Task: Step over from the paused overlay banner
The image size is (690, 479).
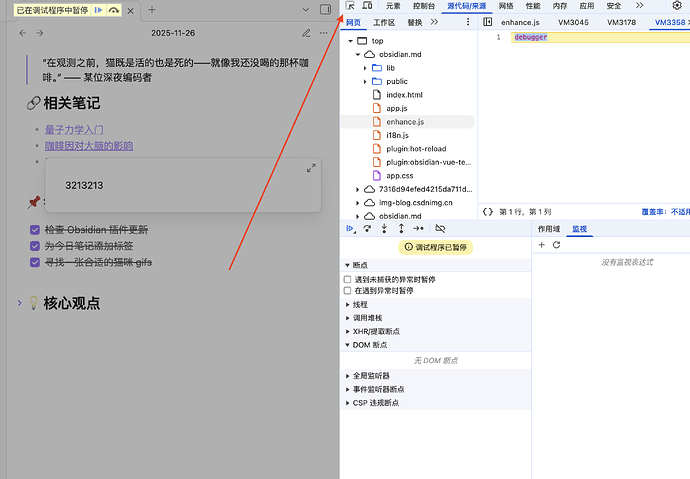Action: tap(114, 10)
